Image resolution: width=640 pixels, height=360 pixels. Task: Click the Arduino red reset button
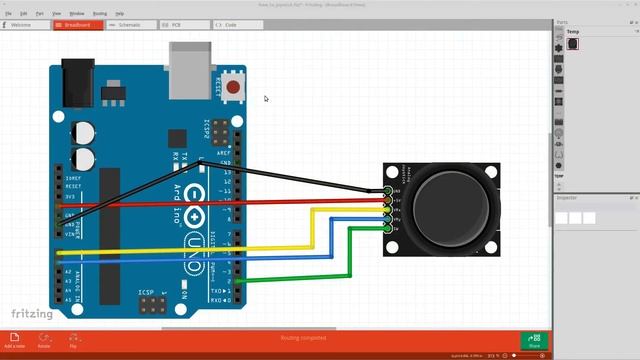point(233,87)
